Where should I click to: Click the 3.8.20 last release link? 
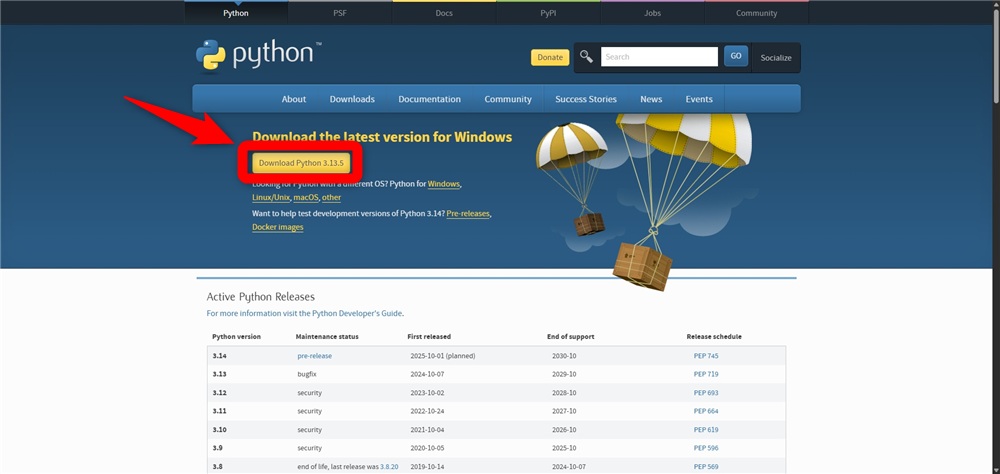pos(389,467)
